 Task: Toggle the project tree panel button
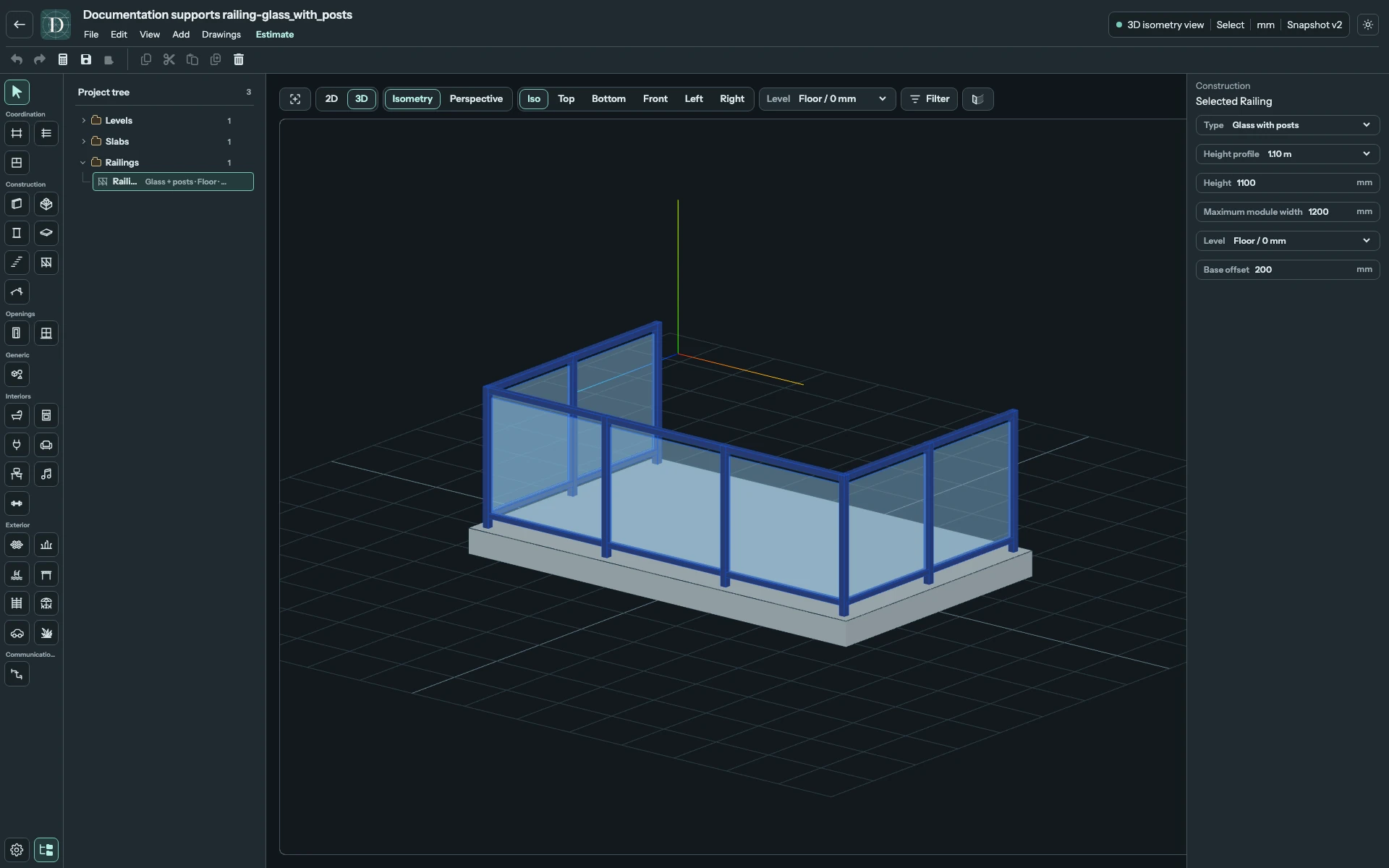(46, 850)
